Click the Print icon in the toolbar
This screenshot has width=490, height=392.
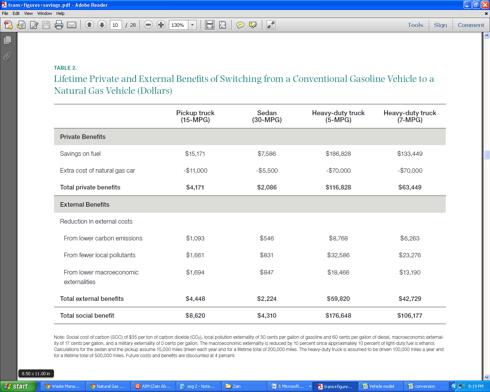59,25
